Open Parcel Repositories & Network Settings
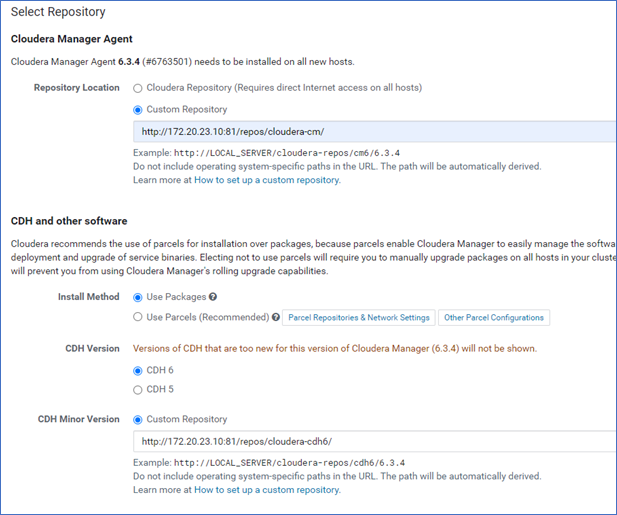 coord(359,317)
